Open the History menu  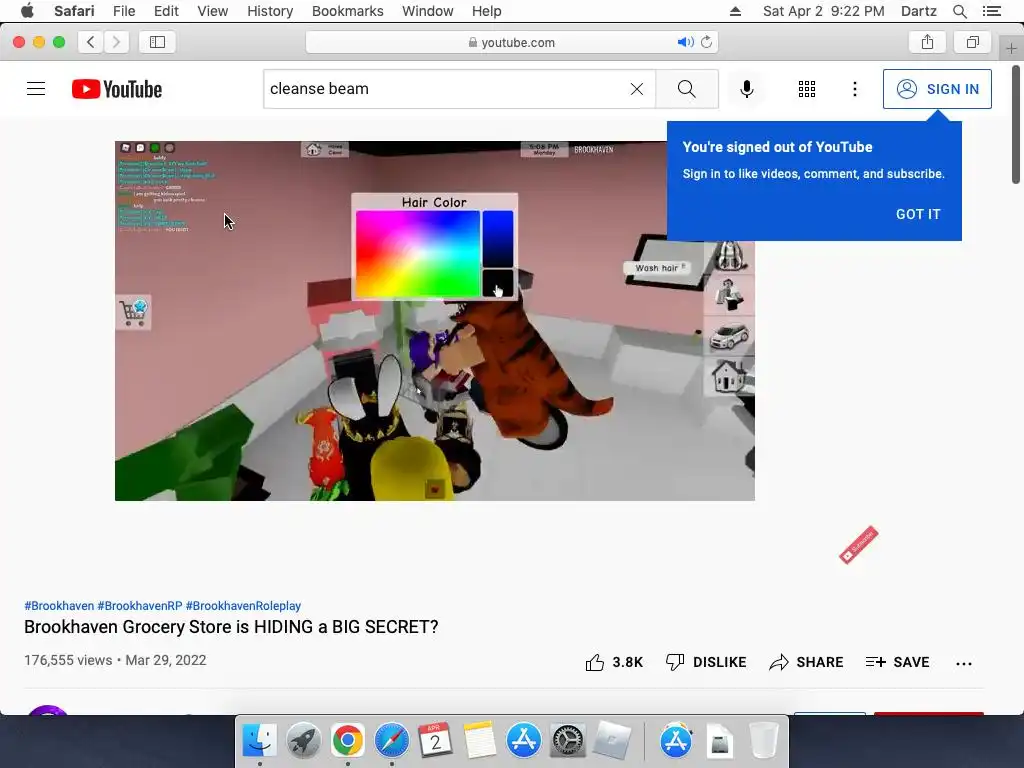[x=270, y=11]
